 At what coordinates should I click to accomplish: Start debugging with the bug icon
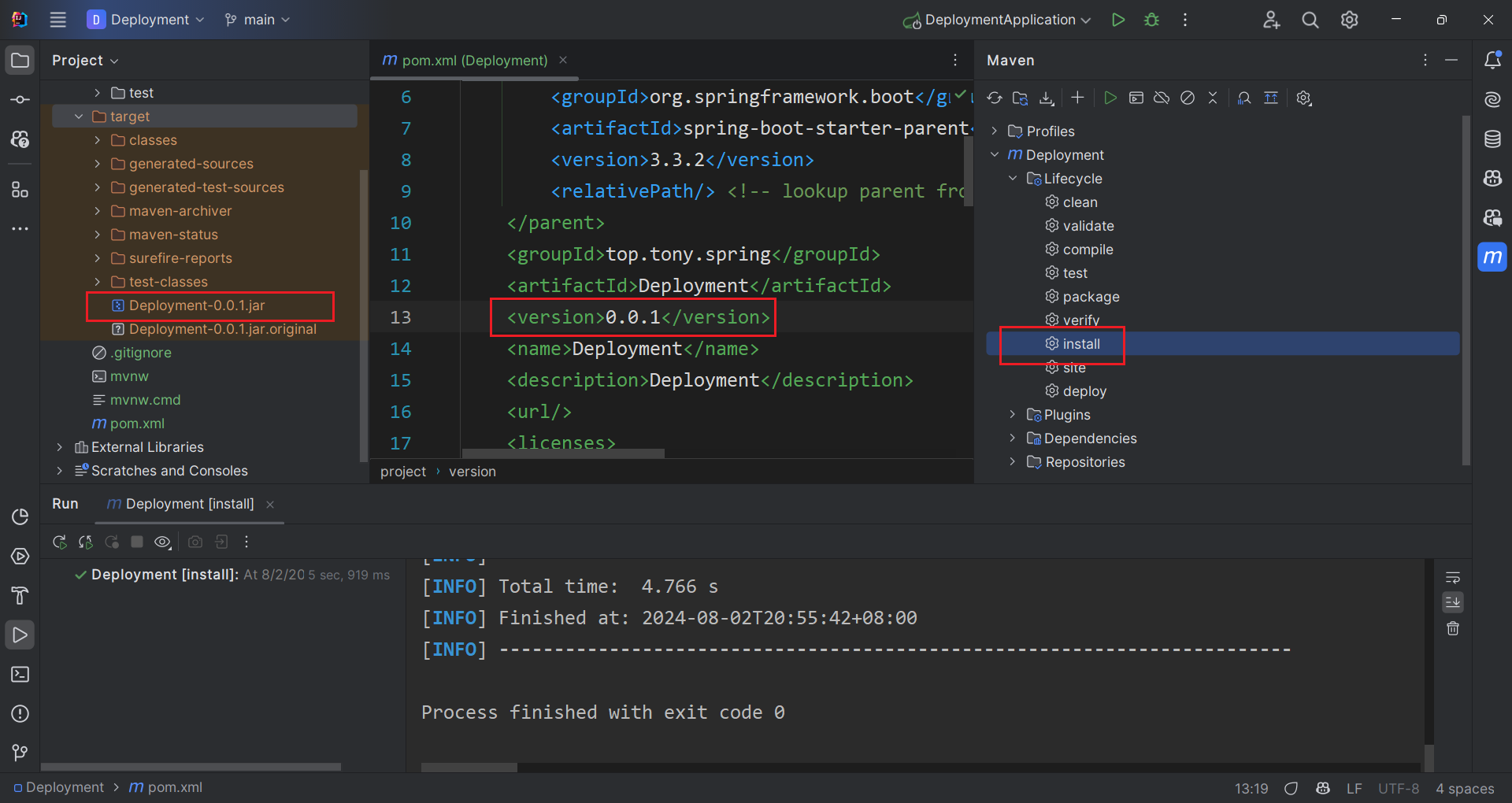click(1151, 20)
